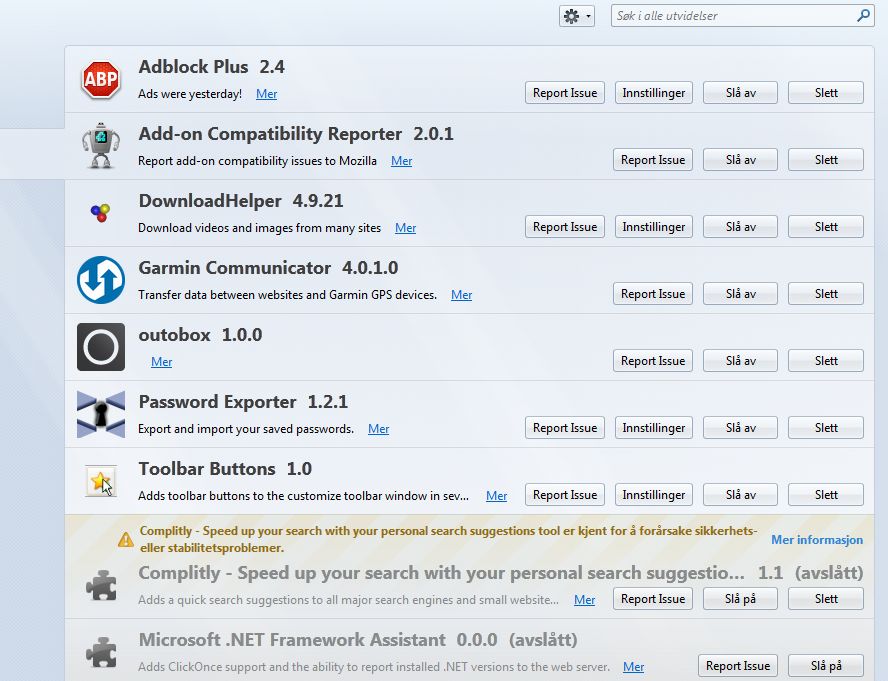888x681 pixels.
Task: Click the search magnifier icon
Action: [x=863, y=15]
